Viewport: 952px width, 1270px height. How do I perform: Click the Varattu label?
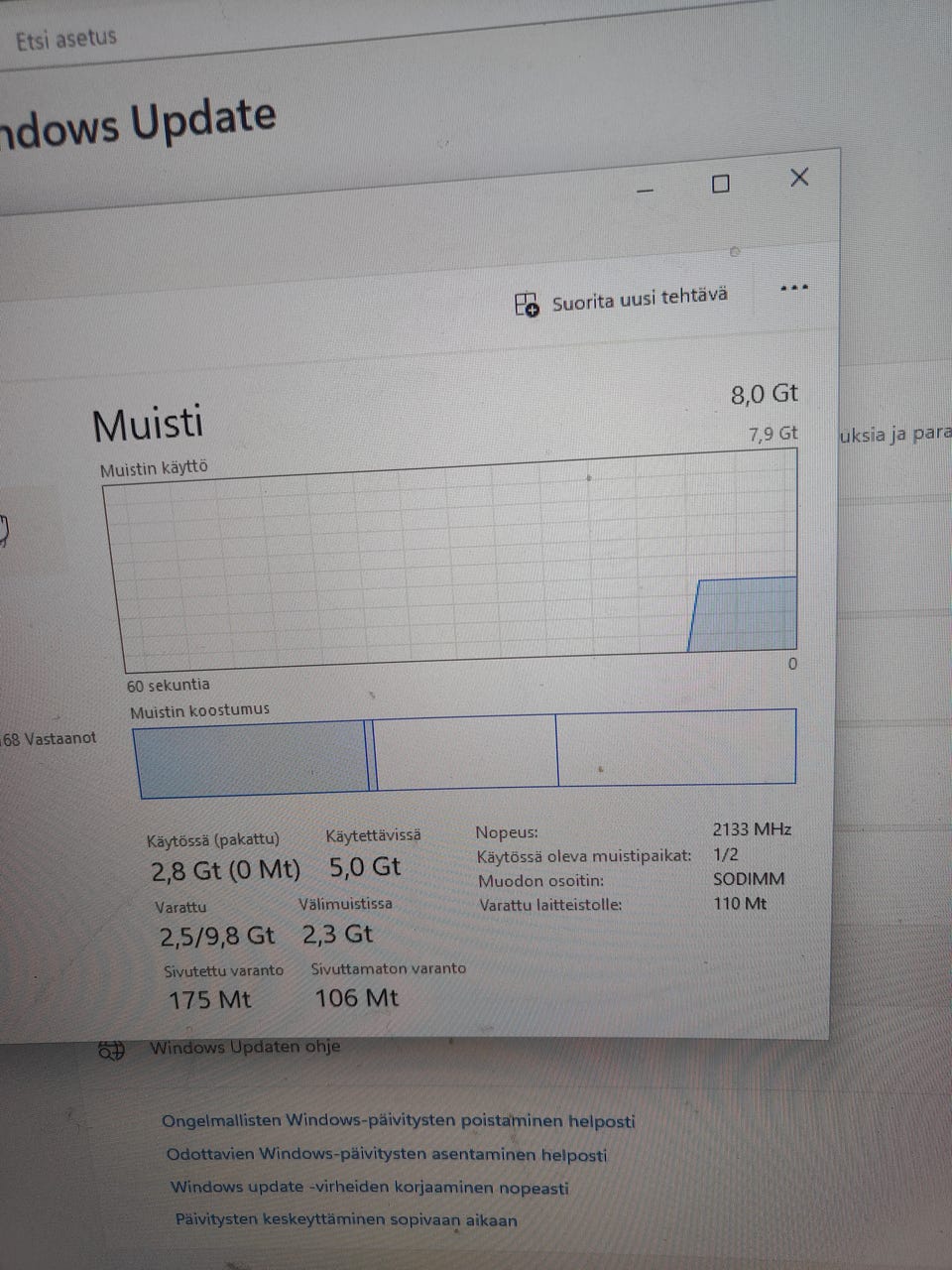click(x=180, y=908)
